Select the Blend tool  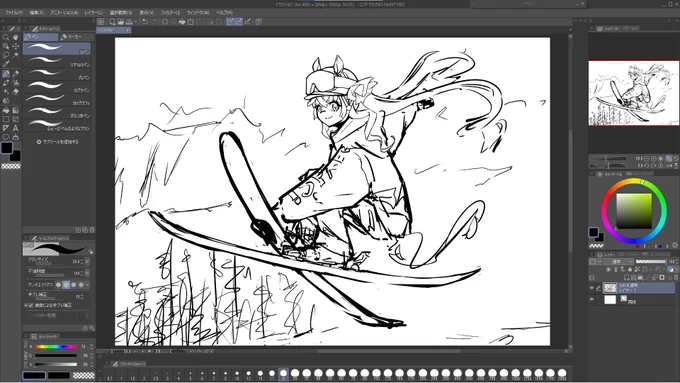pos(6,101)
